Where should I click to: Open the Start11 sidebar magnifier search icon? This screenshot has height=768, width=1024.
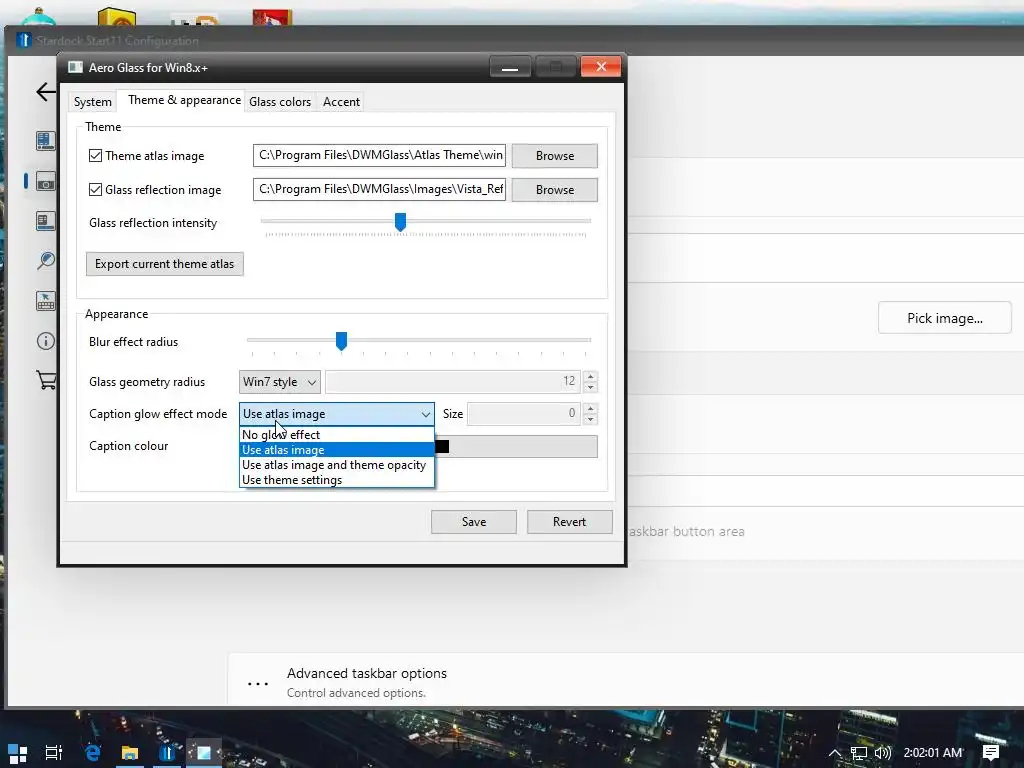point(46,261)
